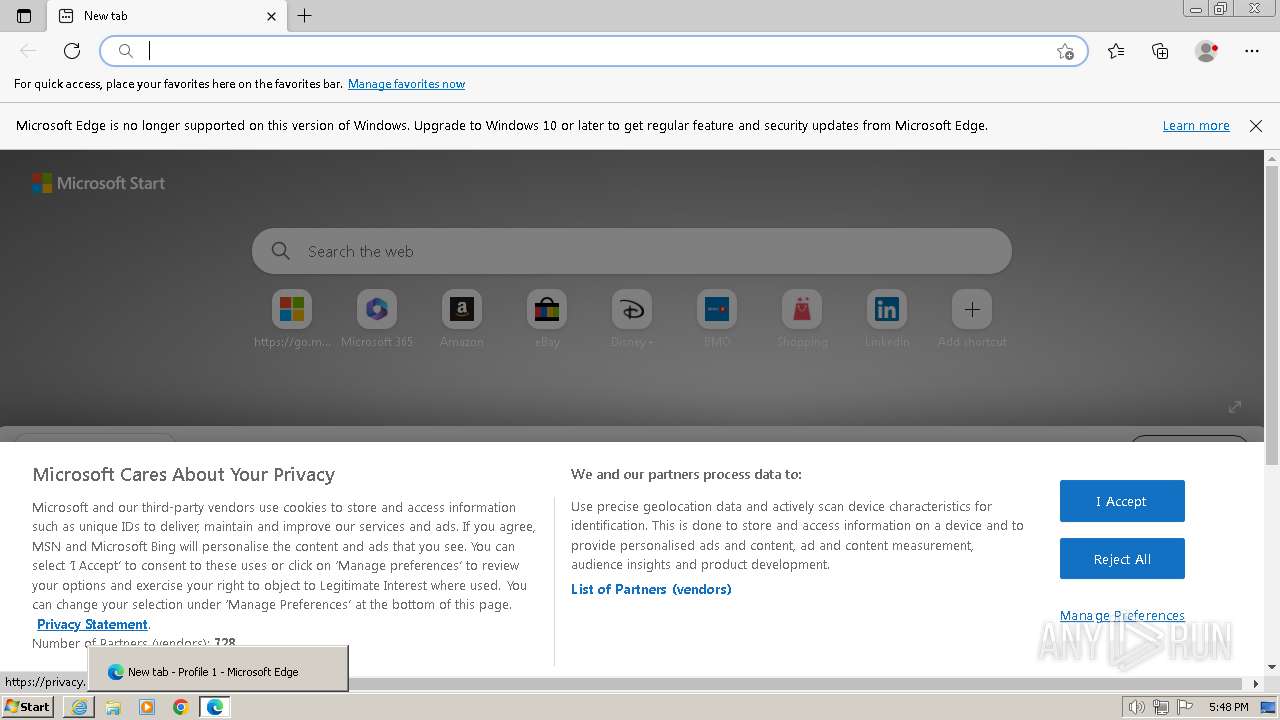
Task: Open Manage favorites now link
Action: coord(406,84)
